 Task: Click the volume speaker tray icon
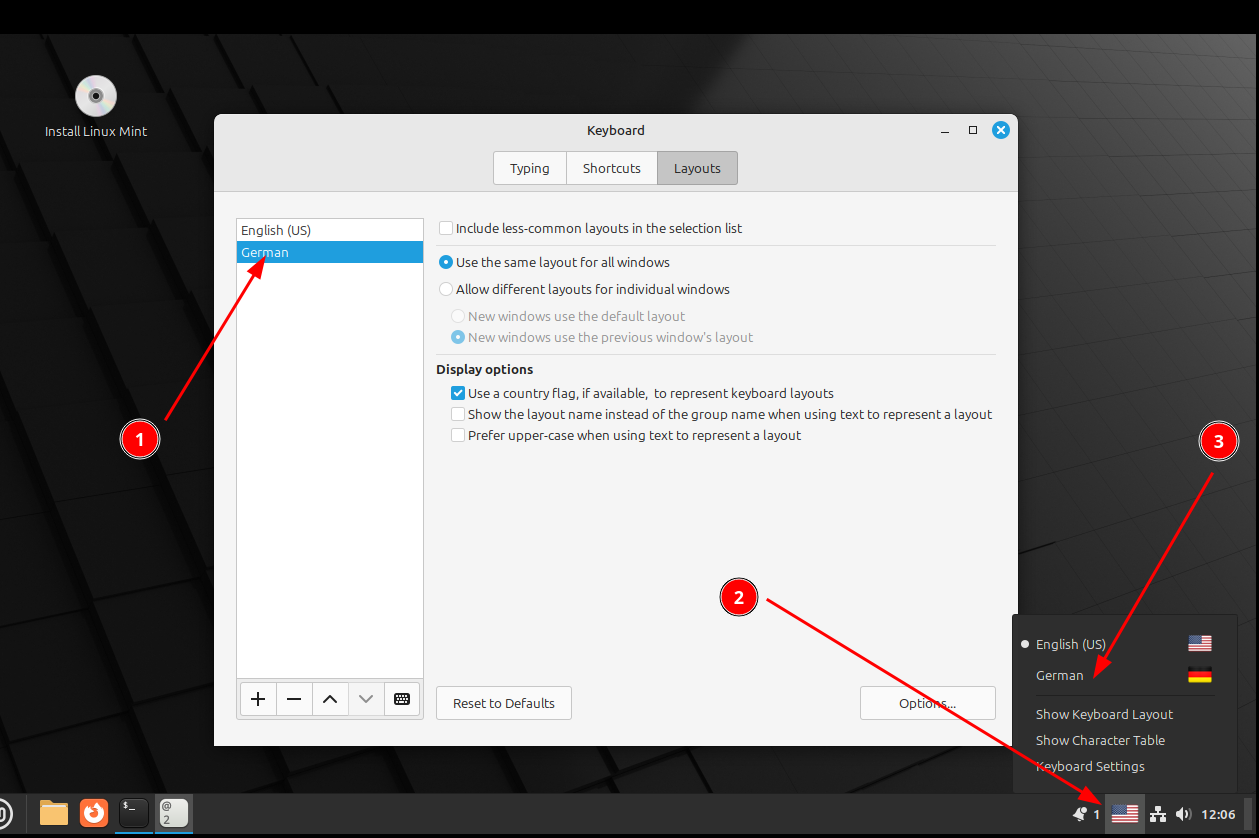[1183, 814]
